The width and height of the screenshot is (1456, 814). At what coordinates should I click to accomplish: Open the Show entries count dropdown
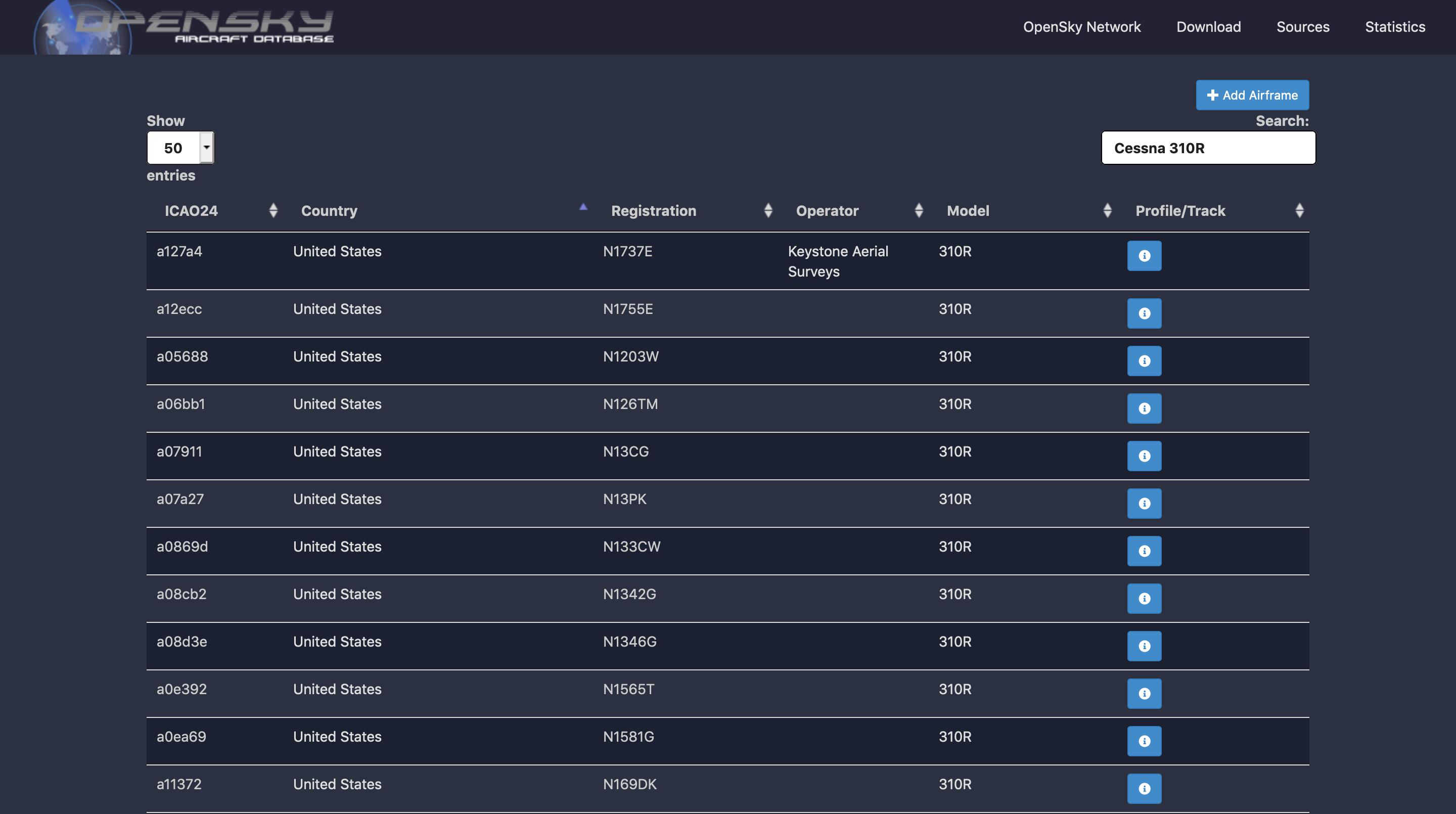(180, 148)
